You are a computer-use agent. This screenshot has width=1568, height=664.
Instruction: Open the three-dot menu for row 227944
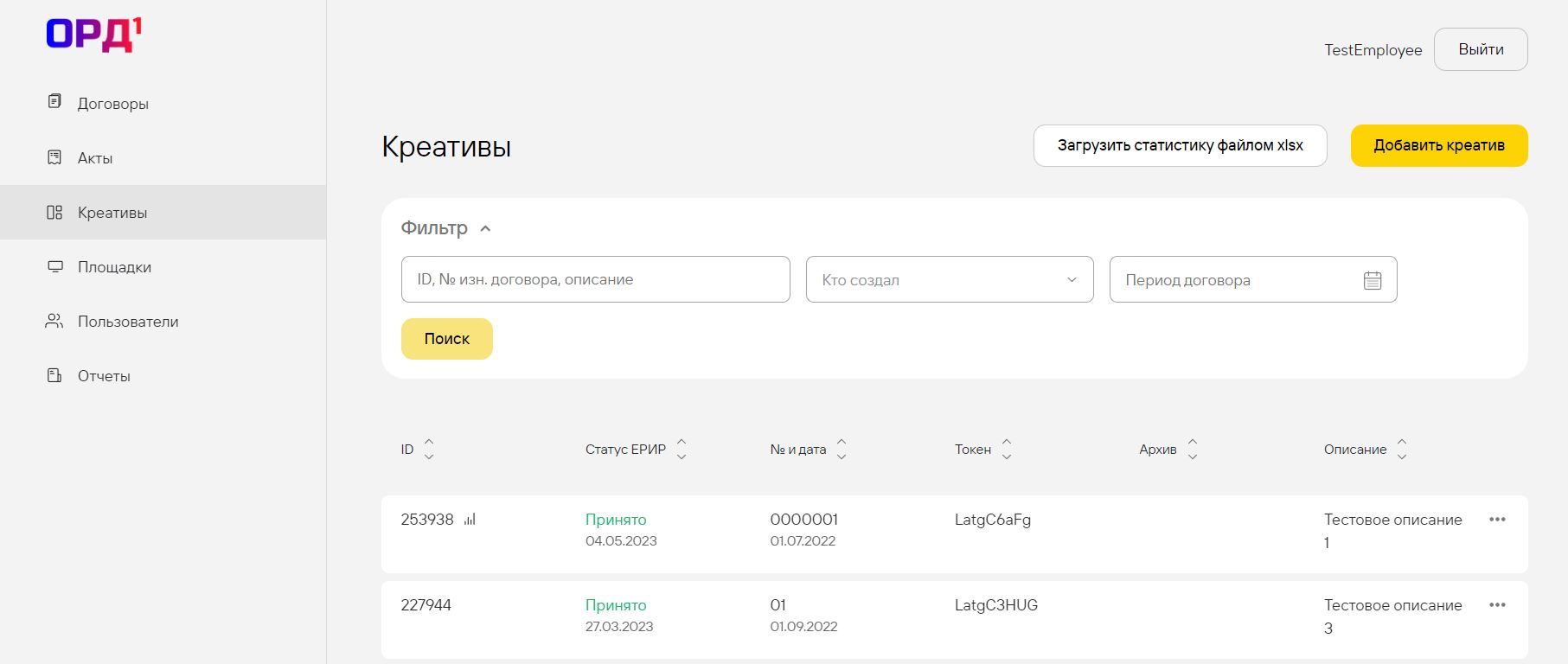pyautogui.click(x=1497, y=605)
